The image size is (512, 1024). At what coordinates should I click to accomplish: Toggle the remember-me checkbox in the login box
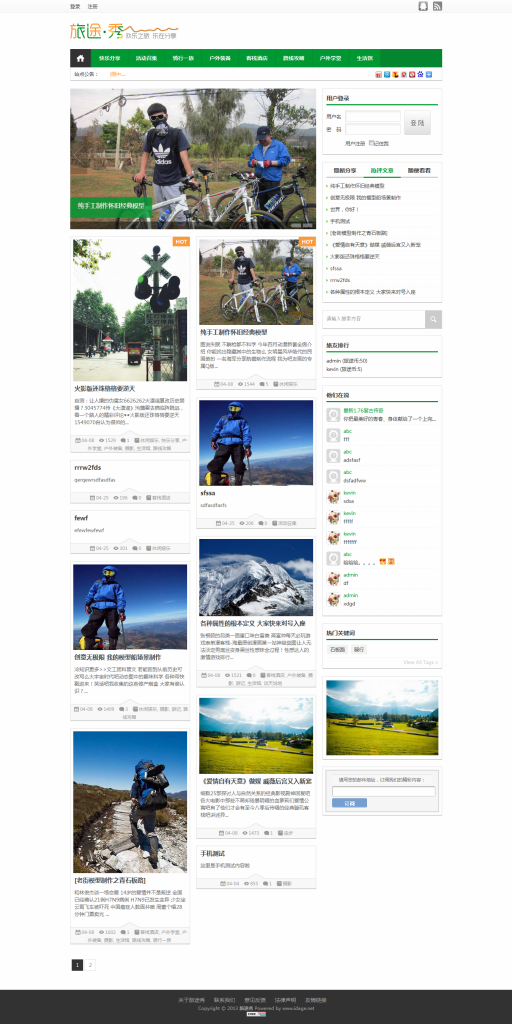tap(372, 142)
